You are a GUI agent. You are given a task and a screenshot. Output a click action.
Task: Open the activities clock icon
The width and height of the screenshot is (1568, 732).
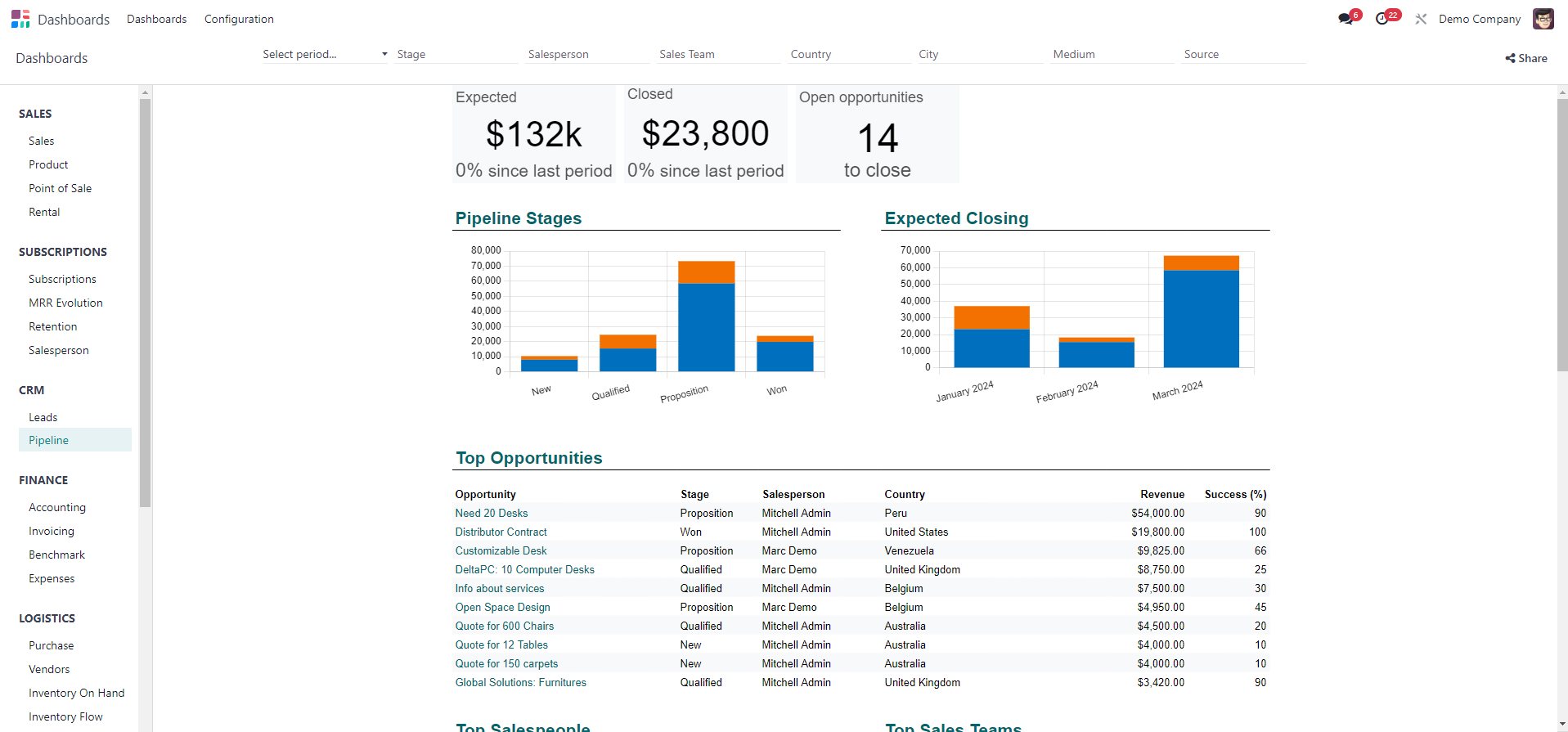pos(1382,19)
